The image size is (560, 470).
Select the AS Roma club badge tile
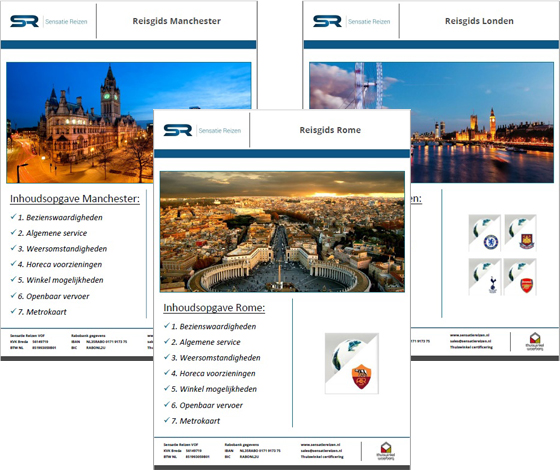352,364
